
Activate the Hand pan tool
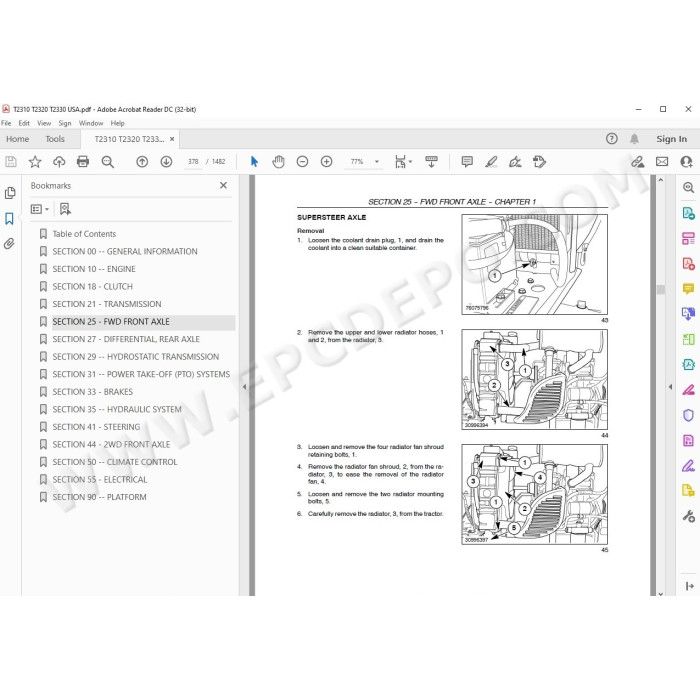(278, 162)
